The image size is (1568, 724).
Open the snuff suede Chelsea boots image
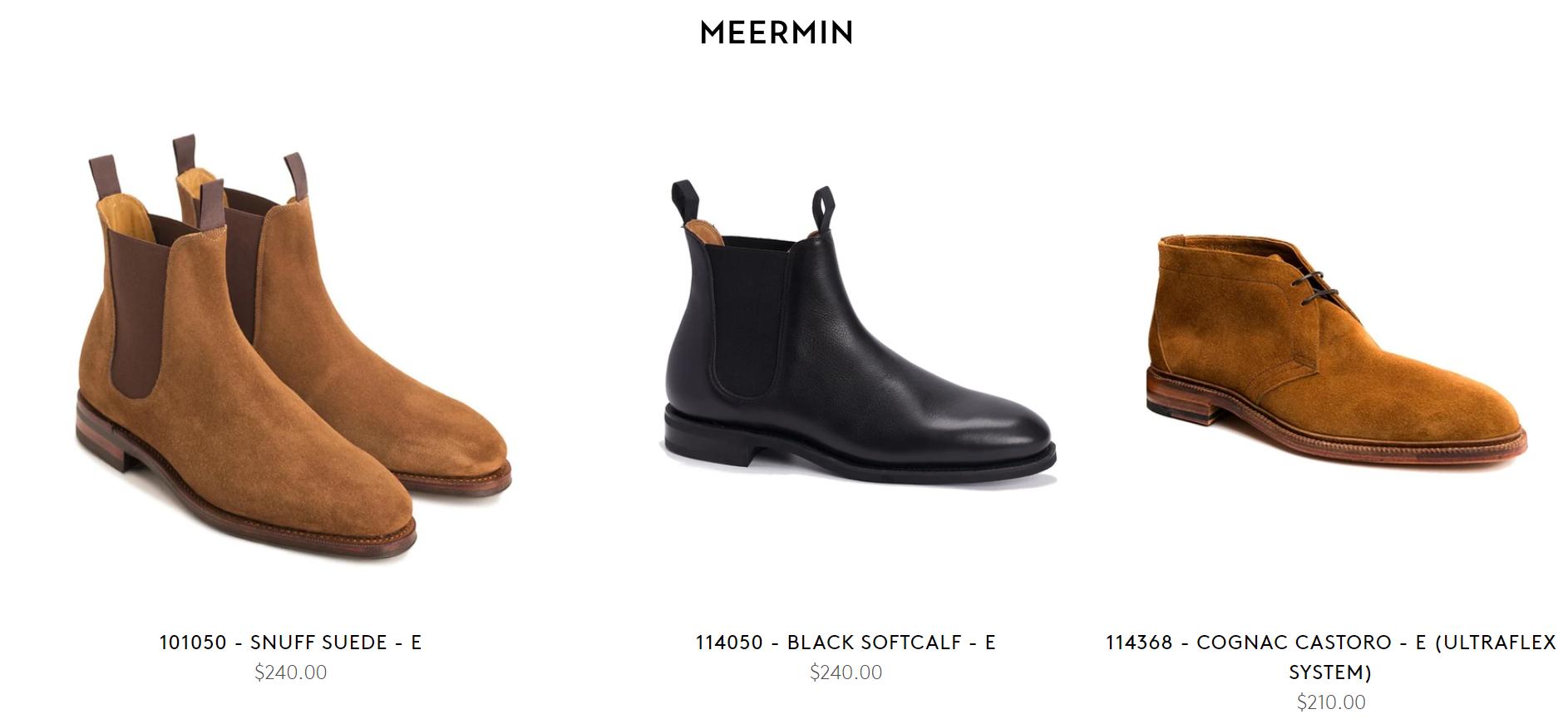pyautogui.click(x=291, y=349)
